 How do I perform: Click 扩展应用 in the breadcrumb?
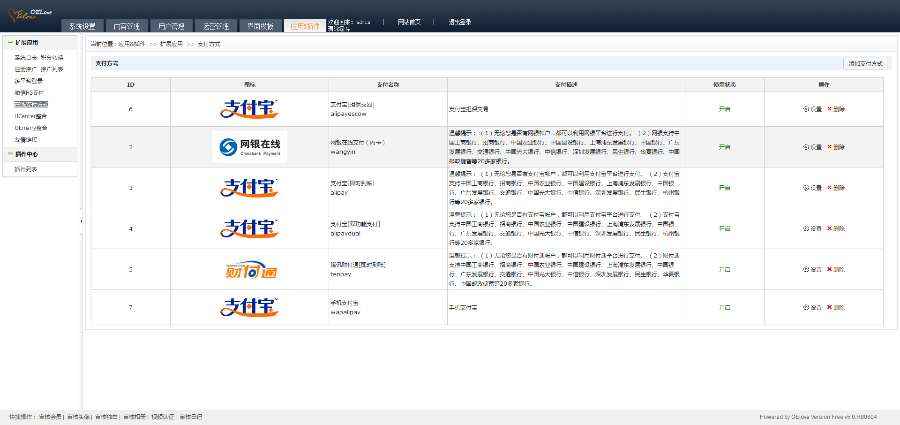171,44
